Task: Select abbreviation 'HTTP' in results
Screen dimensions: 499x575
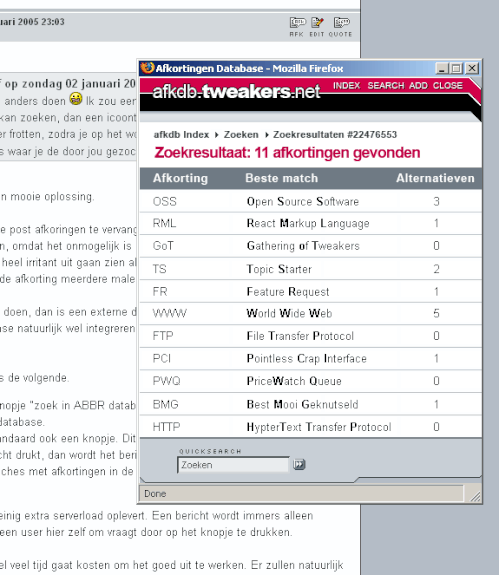Action: (166, 426)
